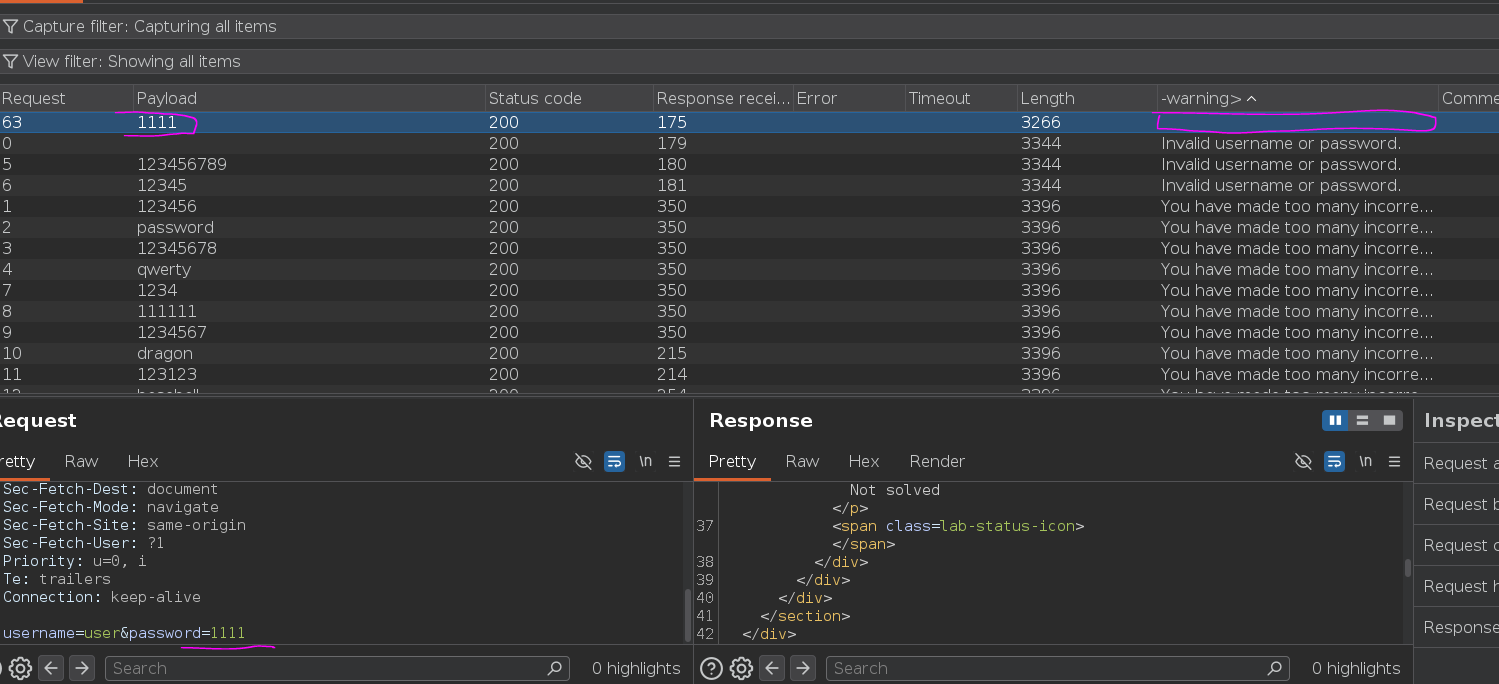This screenshot has height=684, width=1499.
Task: Sort results by Payload column header
Action: point(309,98)
